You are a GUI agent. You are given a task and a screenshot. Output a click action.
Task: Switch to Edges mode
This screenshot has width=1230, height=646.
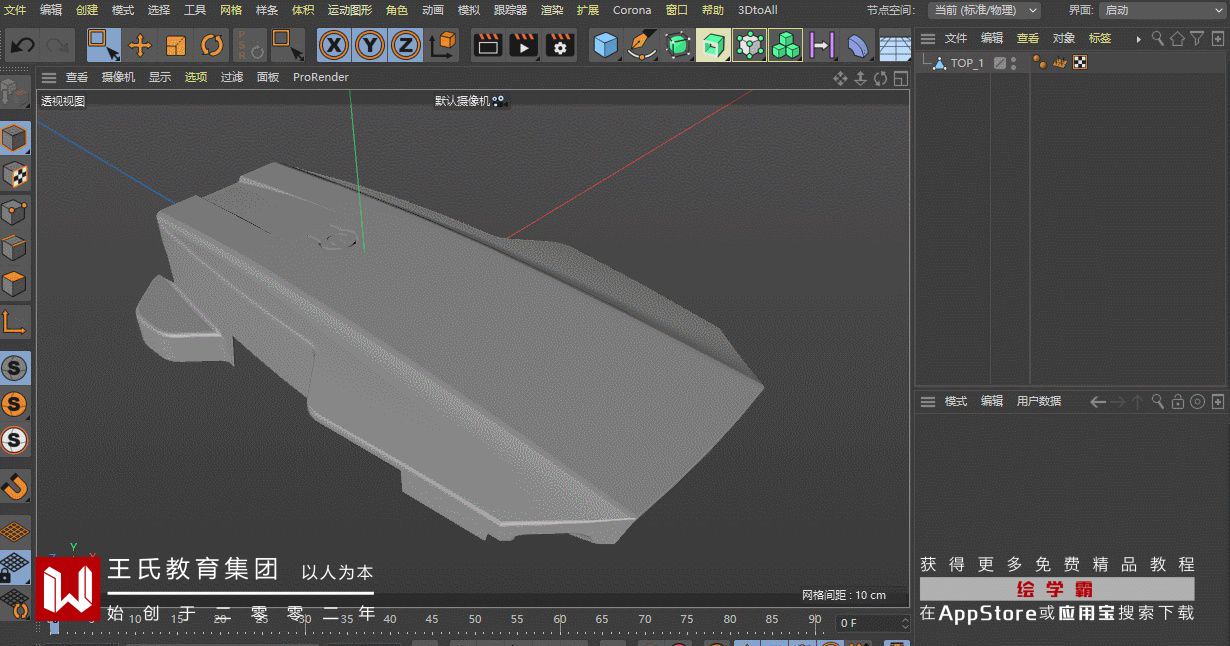(x=14, y=247)
